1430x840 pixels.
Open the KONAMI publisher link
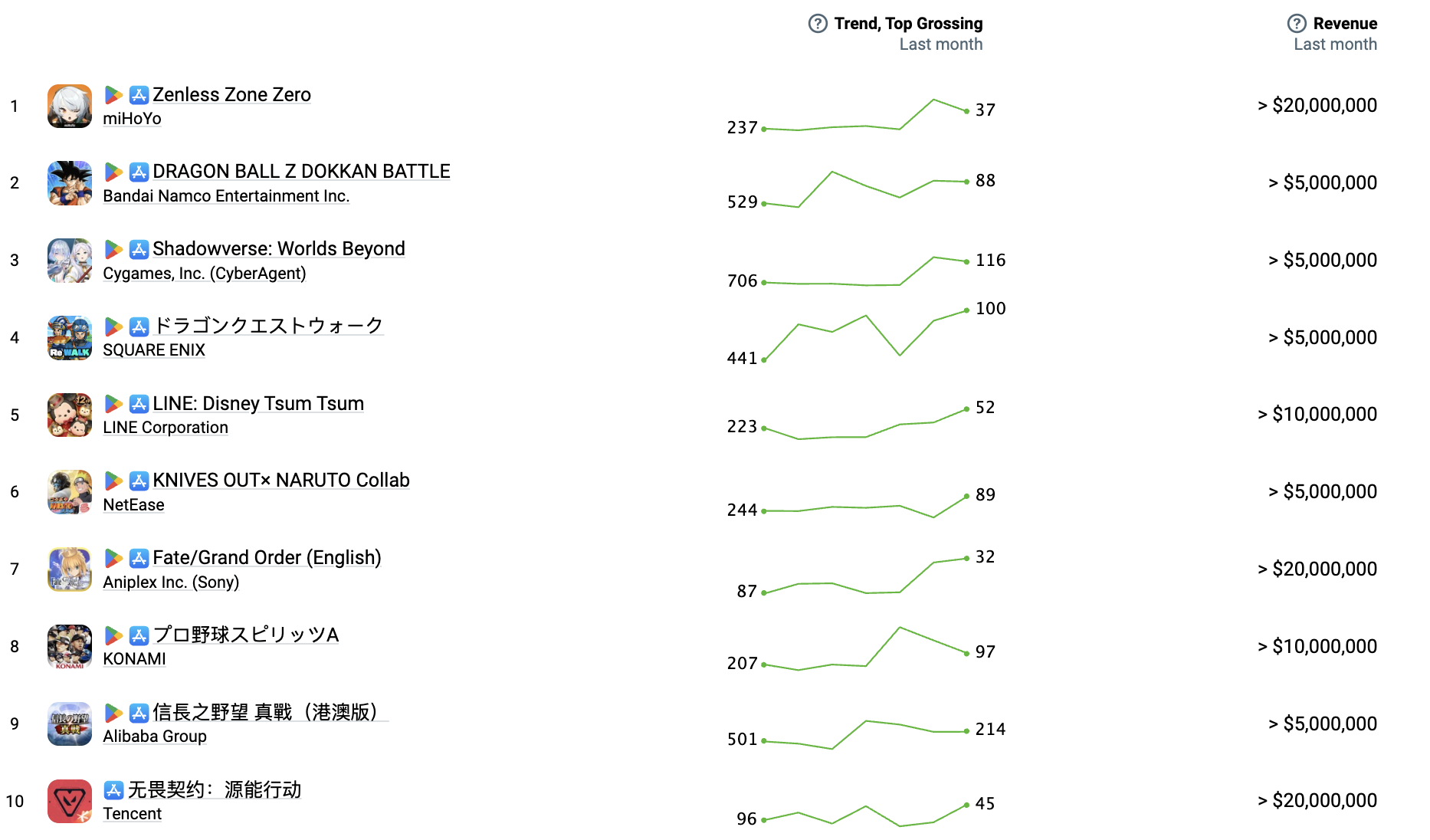[134, 659]
